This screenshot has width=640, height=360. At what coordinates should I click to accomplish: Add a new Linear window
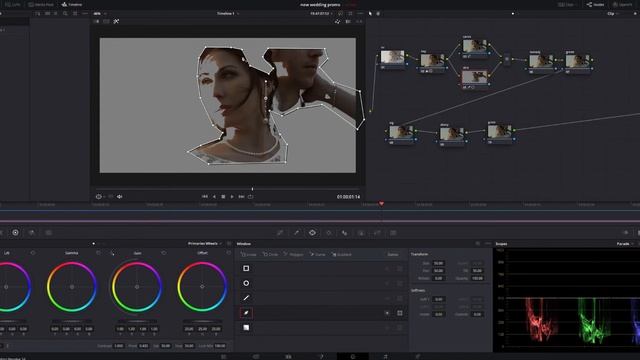pyautogui.click(x=249, y=255)
